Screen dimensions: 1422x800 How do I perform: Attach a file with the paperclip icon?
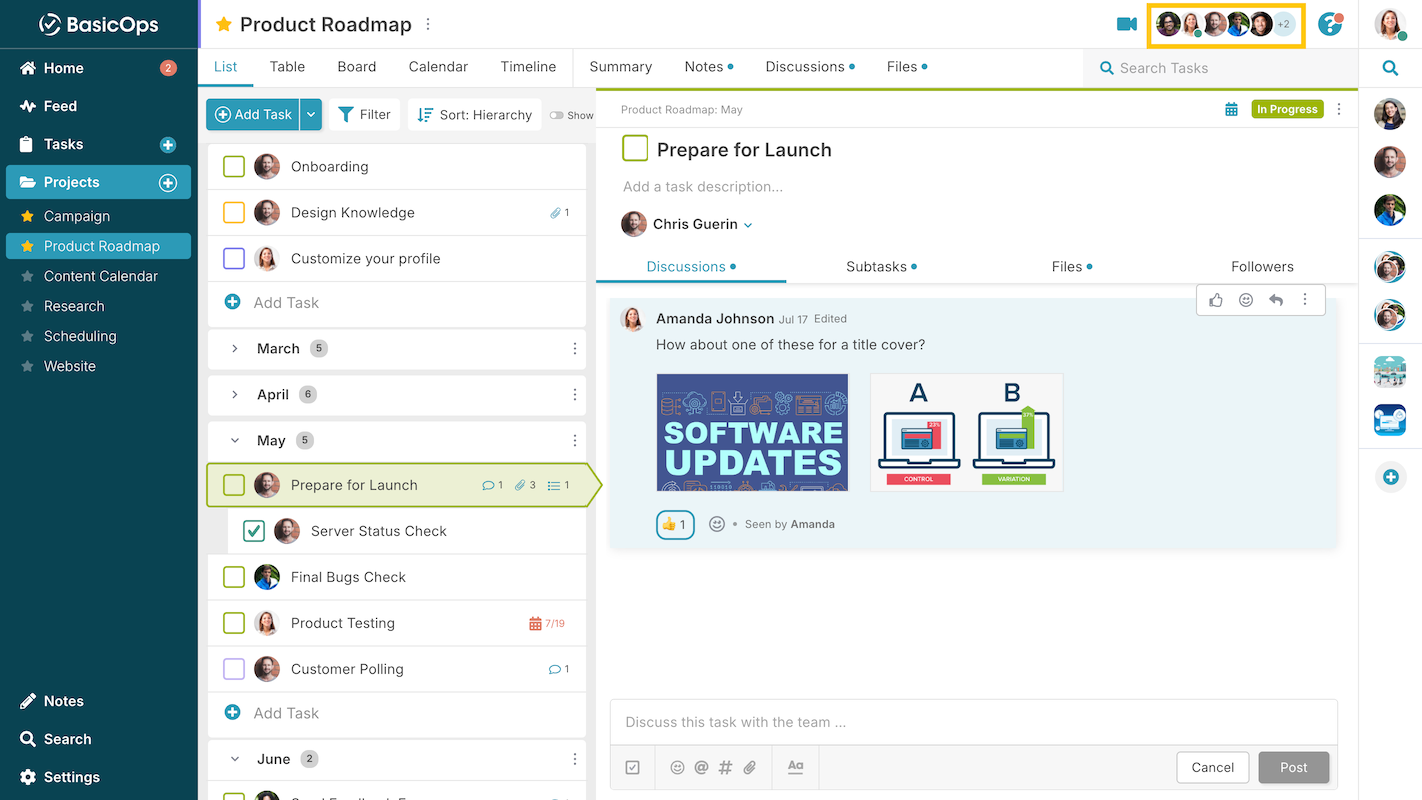749,767
